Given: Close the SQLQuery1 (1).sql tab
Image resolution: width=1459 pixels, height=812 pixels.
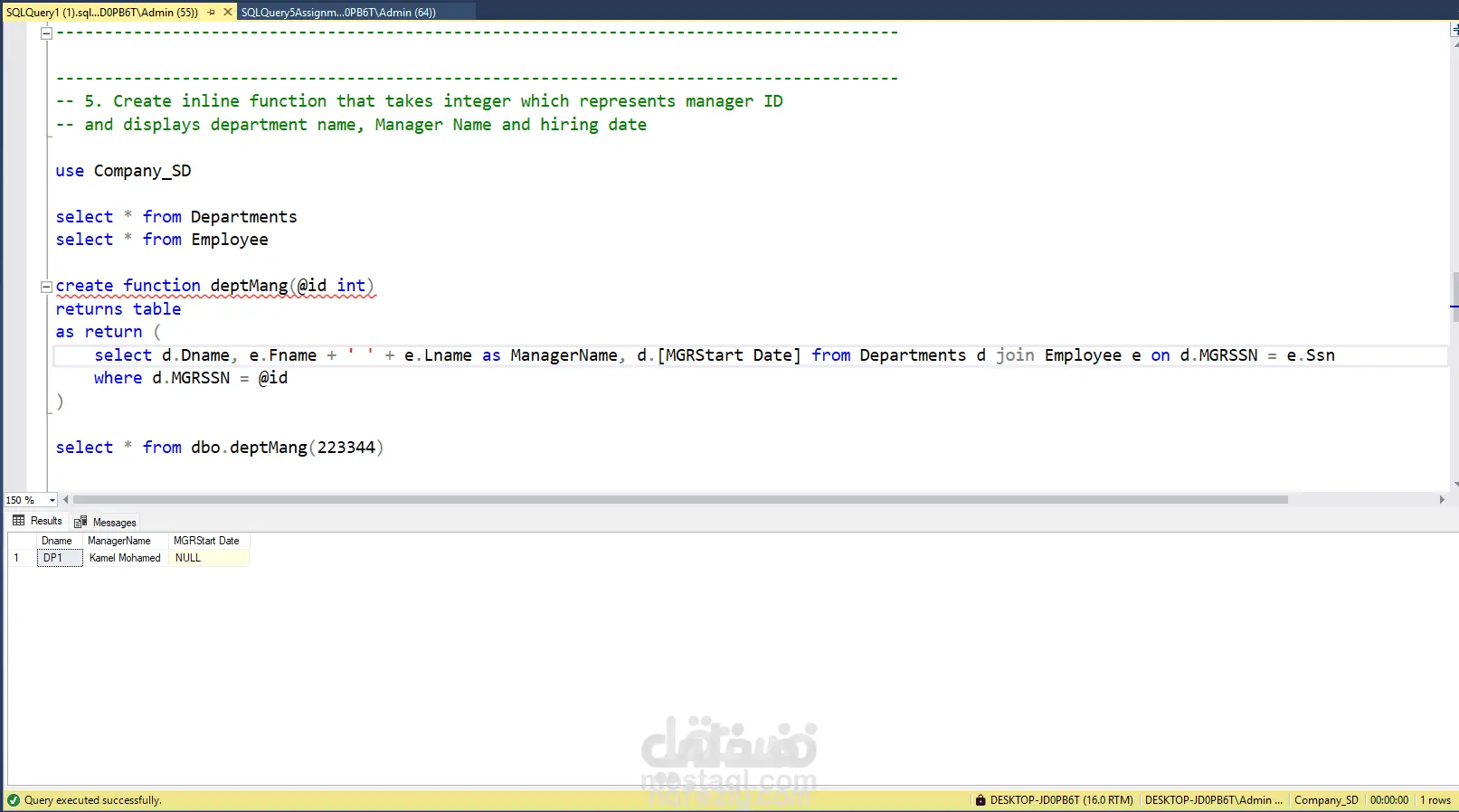Looking at the screenshot, I should pos(228,13).
